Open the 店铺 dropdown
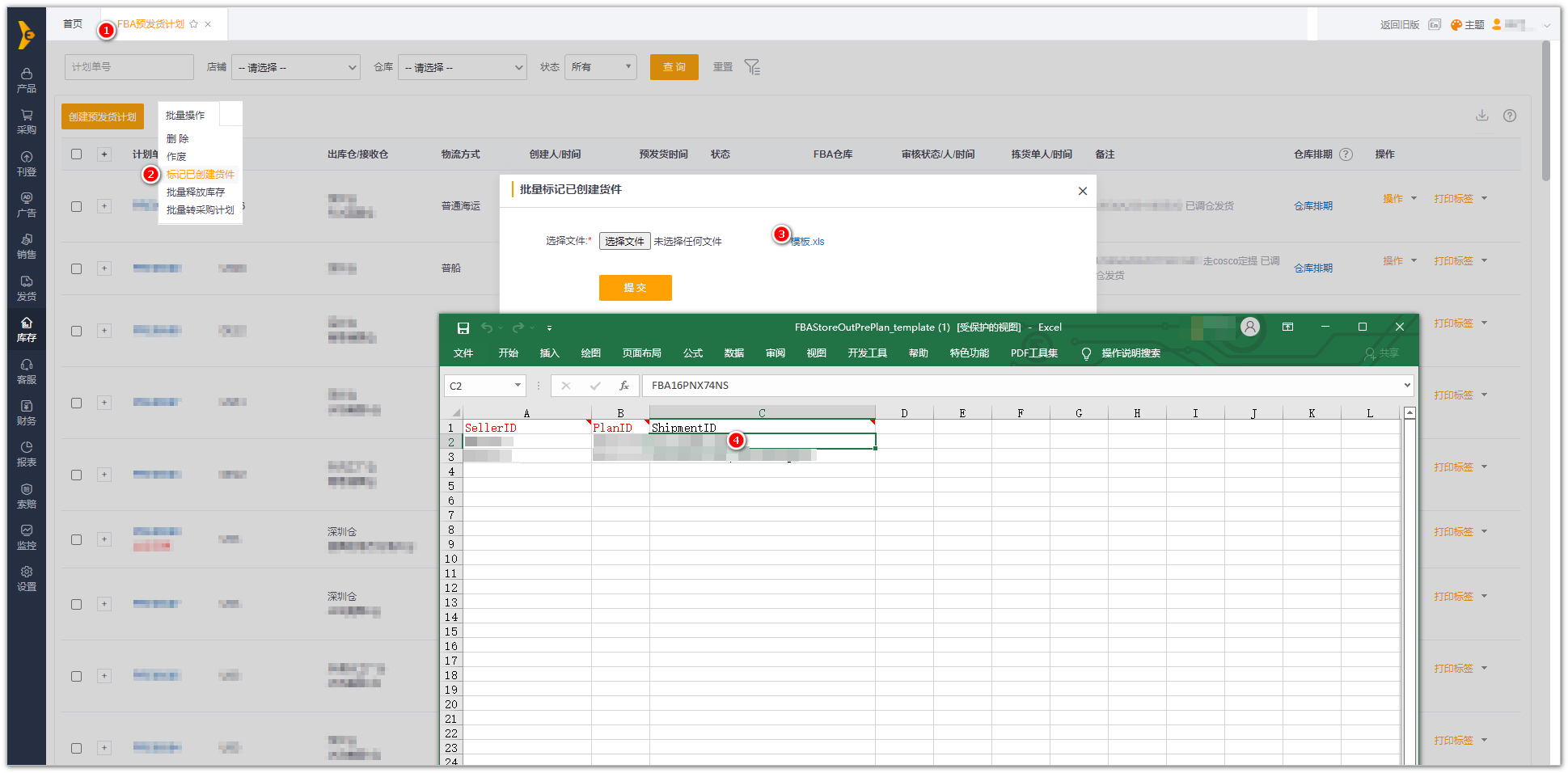 click(x=296, y=67)
